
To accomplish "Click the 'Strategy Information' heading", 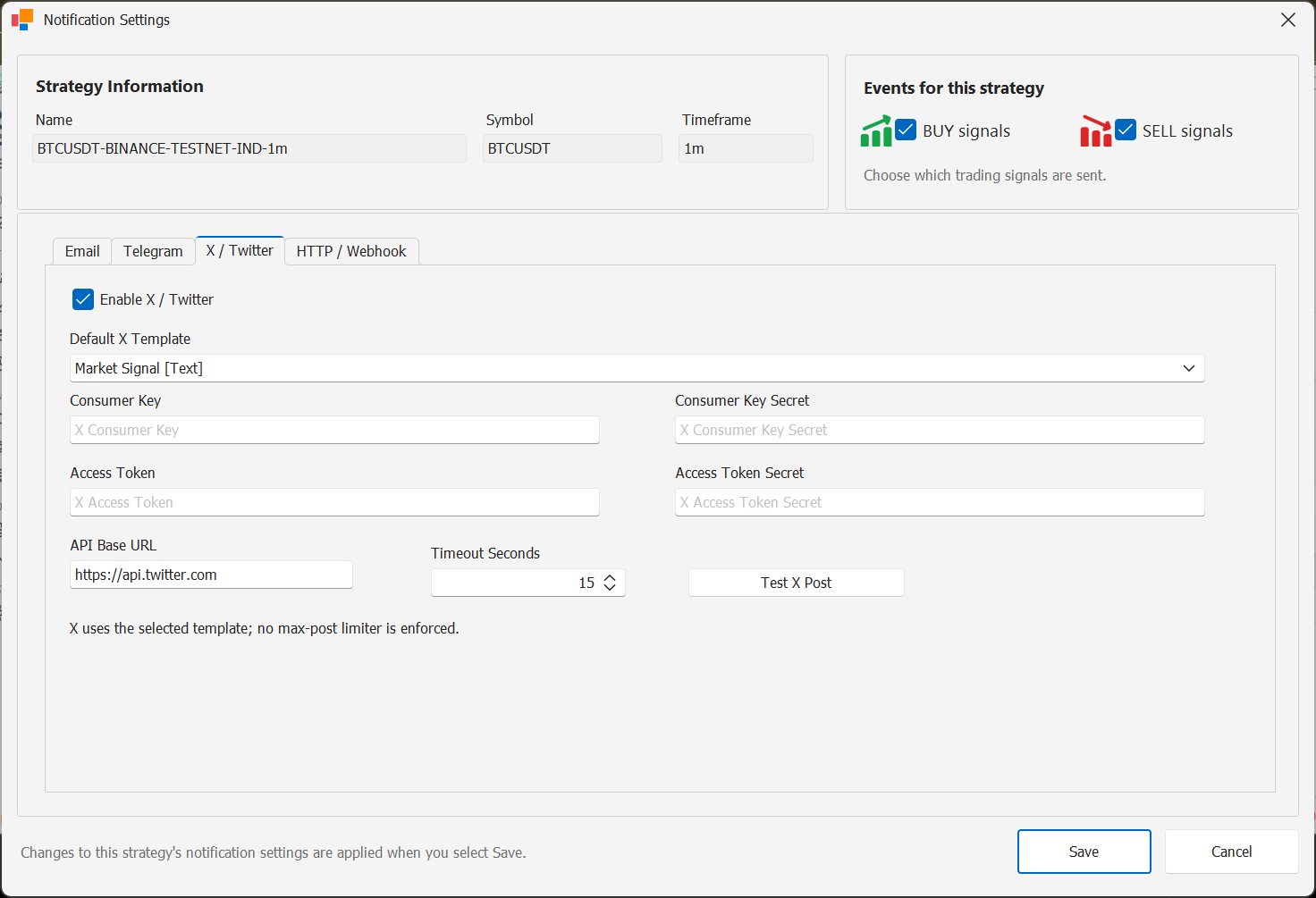I will (x=120, y=86).
